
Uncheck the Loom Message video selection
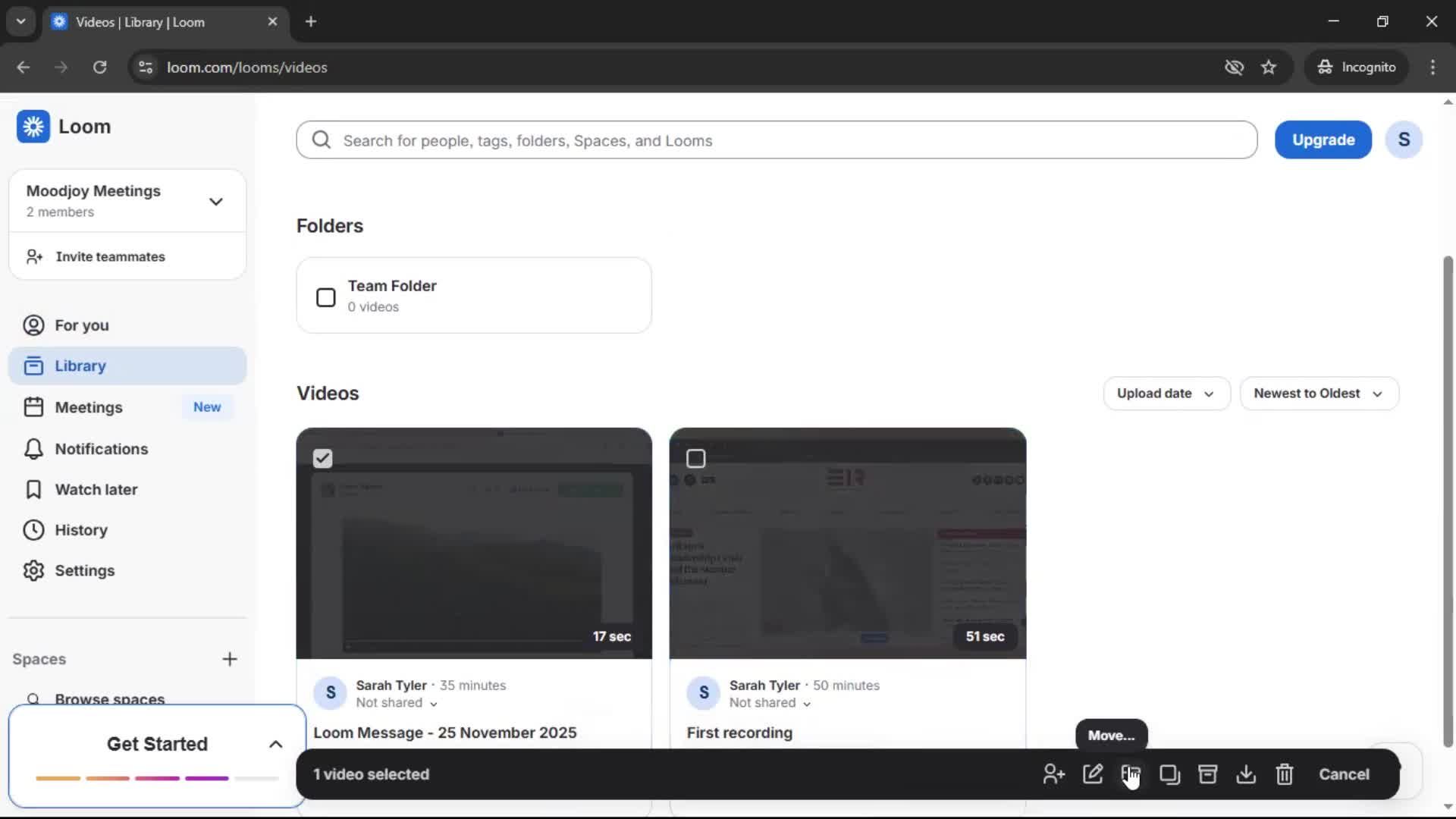pyautogui.click(x=322, y=458)
